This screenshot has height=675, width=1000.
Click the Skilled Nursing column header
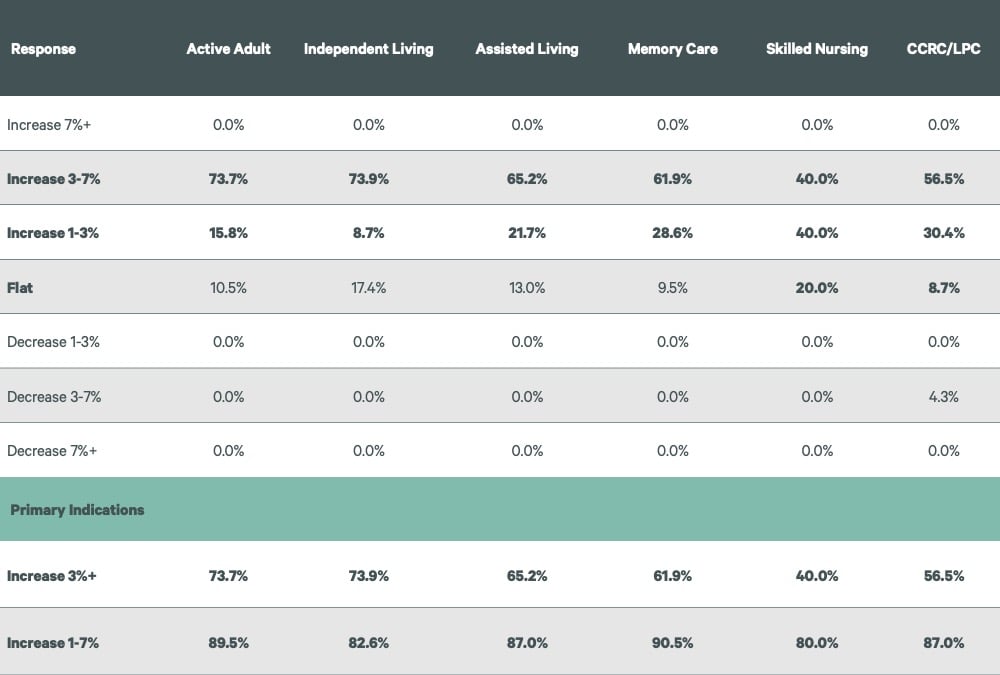coord(816,49)
